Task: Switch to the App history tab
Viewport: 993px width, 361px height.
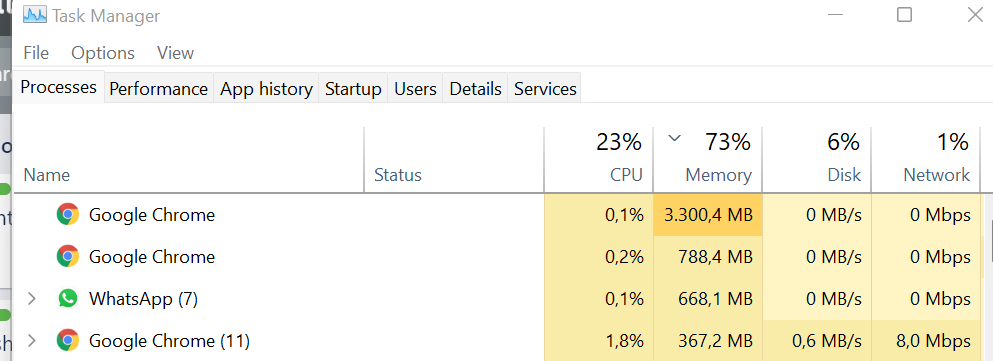Action: pos(266,89)
